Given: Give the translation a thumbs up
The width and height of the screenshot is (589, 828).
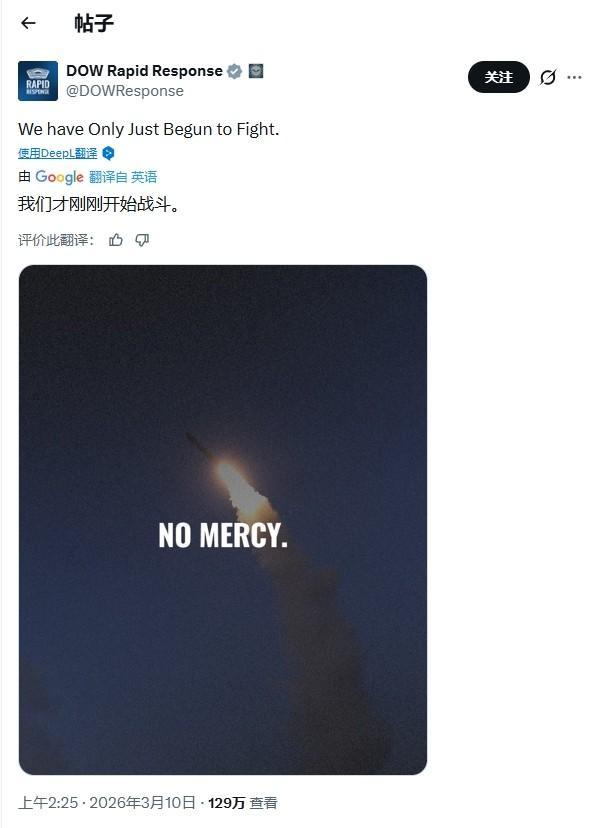Looking at the screenshot, I should point(115,241).
